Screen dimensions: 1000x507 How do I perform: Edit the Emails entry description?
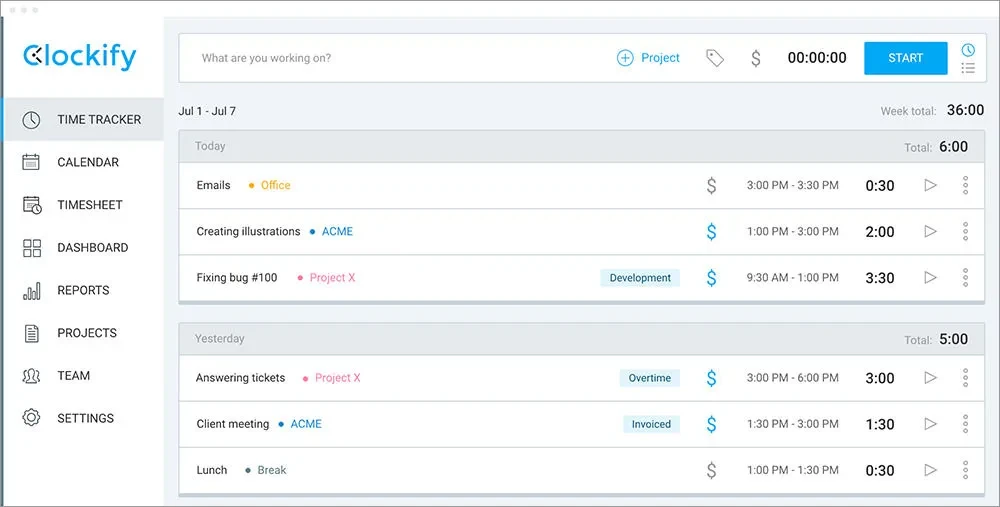(213, 186)
